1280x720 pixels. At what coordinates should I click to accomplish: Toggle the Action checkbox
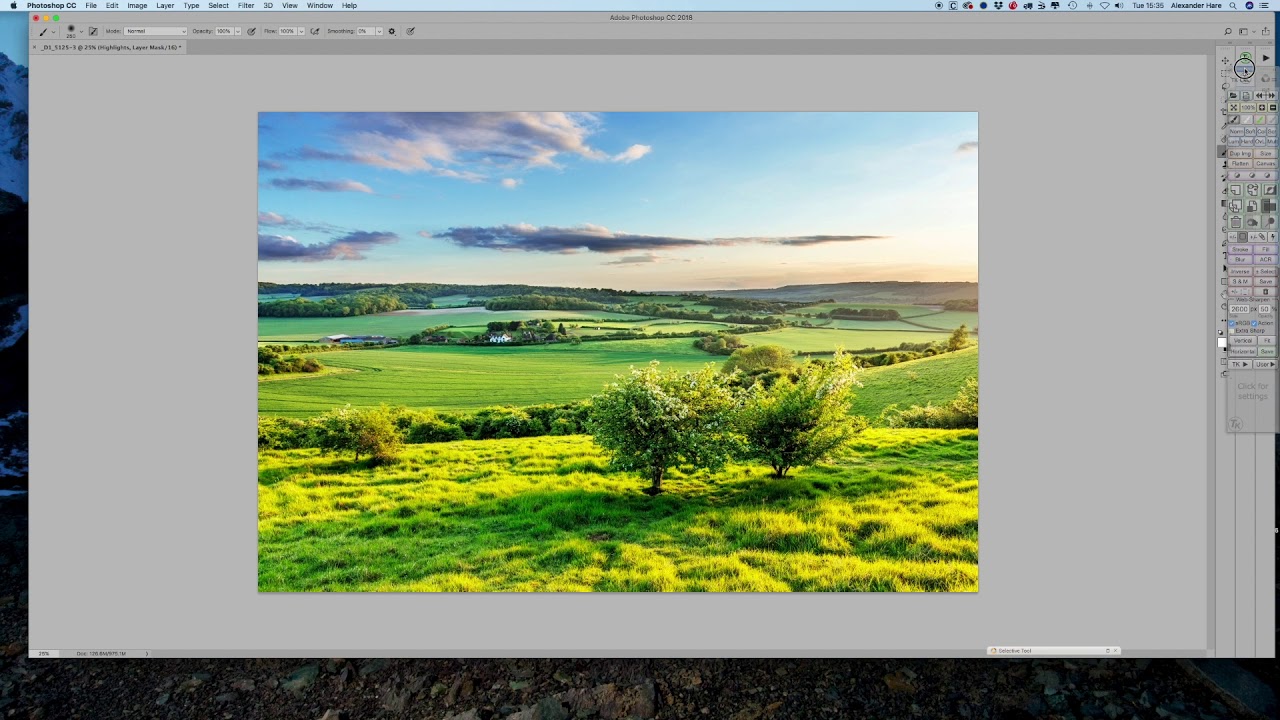pyautogui.click(x=1254, y=323)
